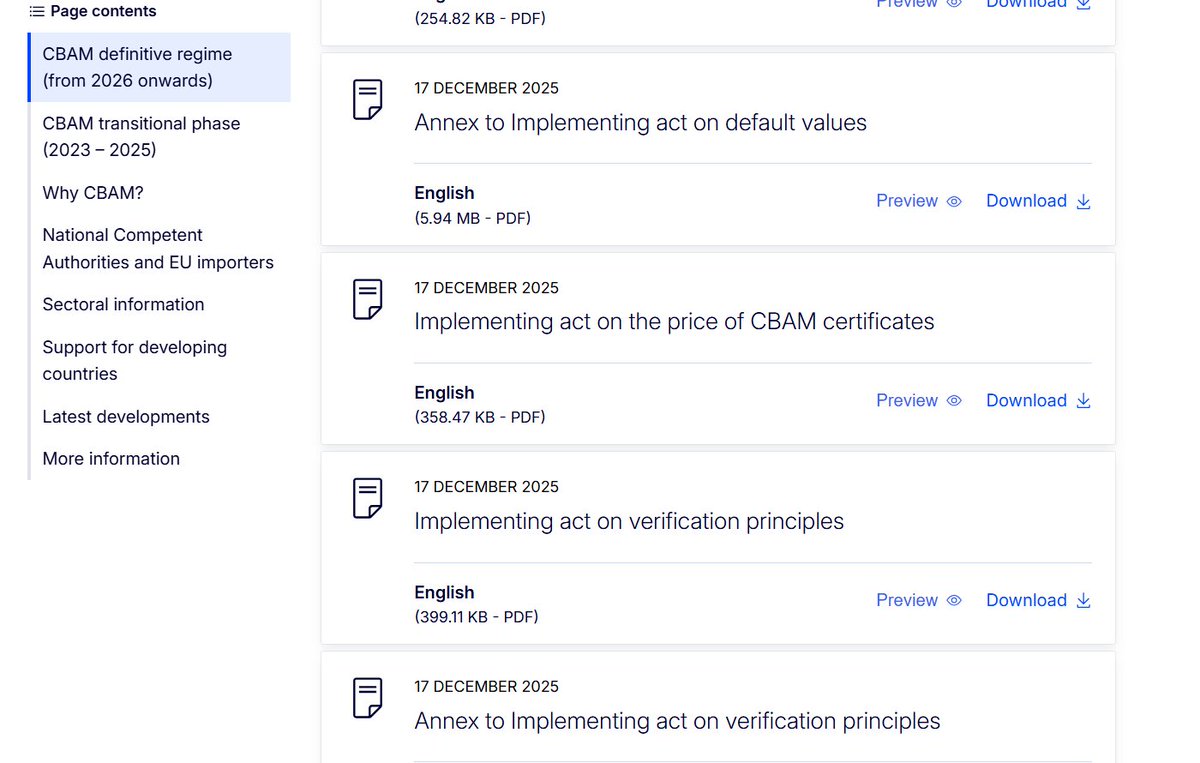Jump to CBAM transitional phase section
Screen dimensions: 1200x763
coord(141,137)
